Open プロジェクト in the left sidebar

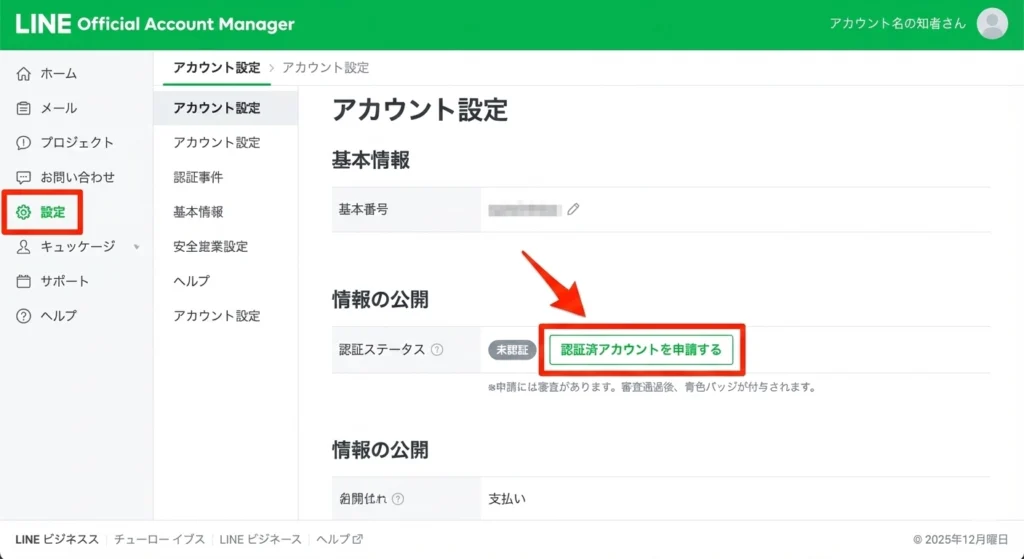[x=77, y=143]
